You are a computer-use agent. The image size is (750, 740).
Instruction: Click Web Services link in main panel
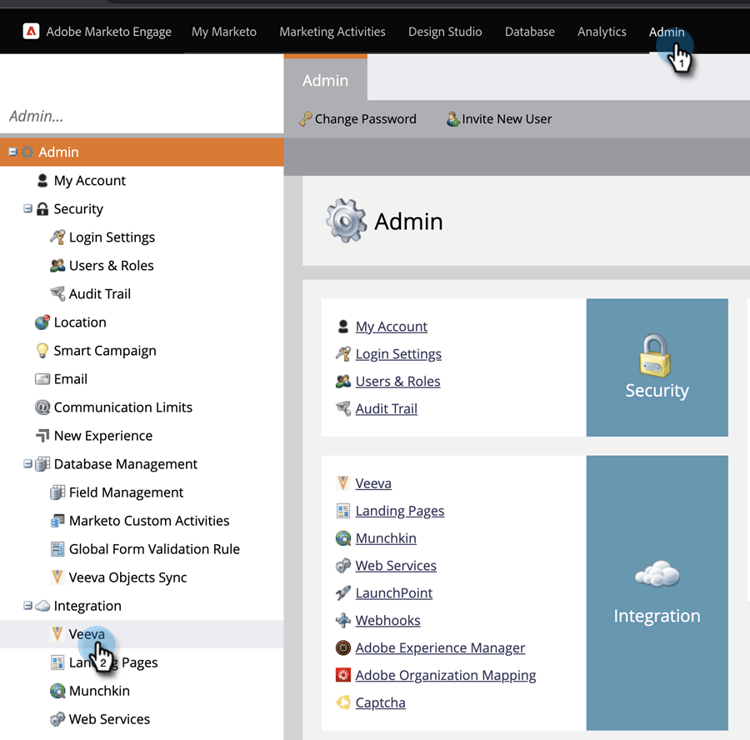pyautogui.click(x=396, y=565)
